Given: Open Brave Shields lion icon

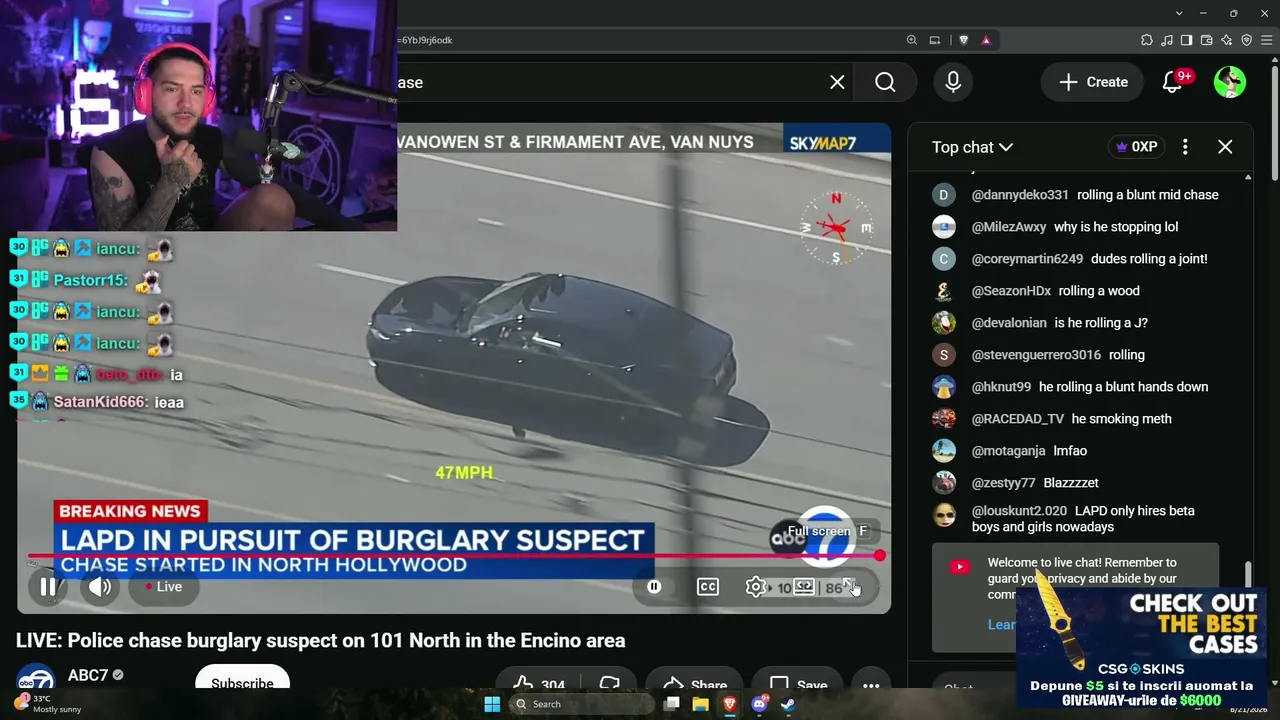Looking at the screenshot, I should [963, 40].
